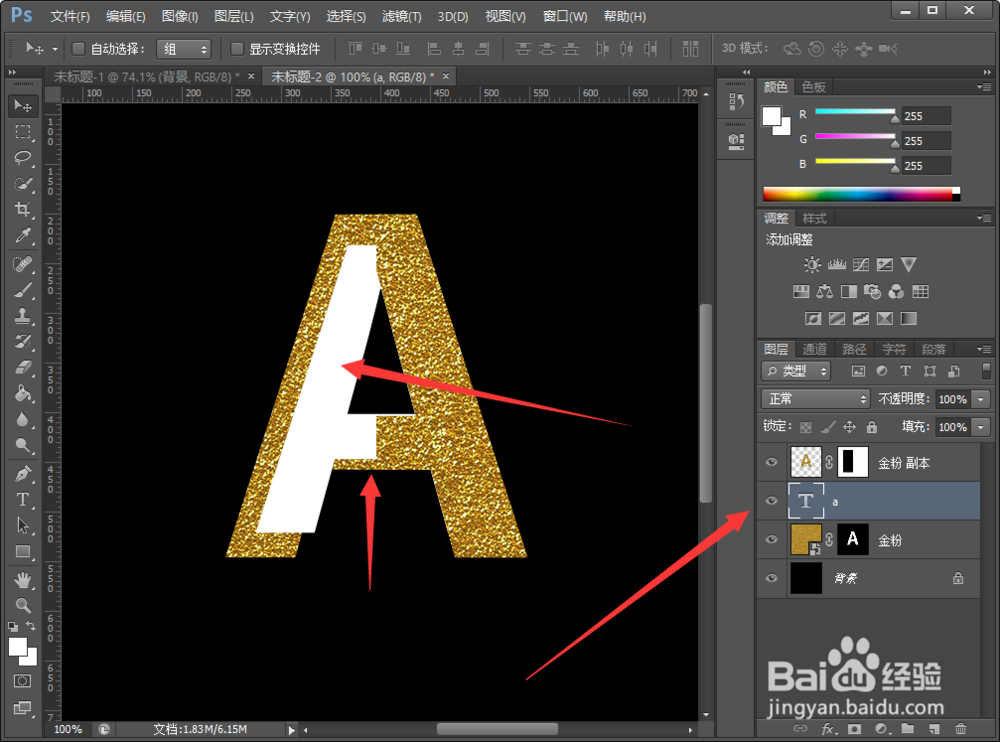
Task: Select the Lasso tool
Action: 23,158
